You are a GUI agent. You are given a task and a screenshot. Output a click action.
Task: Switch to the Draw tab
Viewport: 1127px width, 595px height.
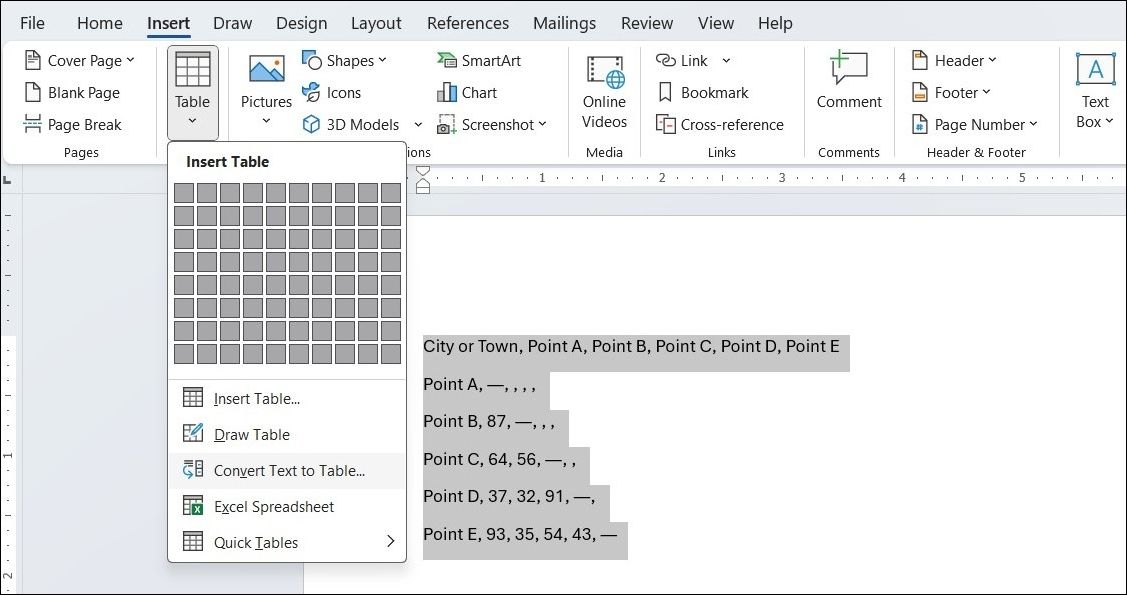[232, 23]
